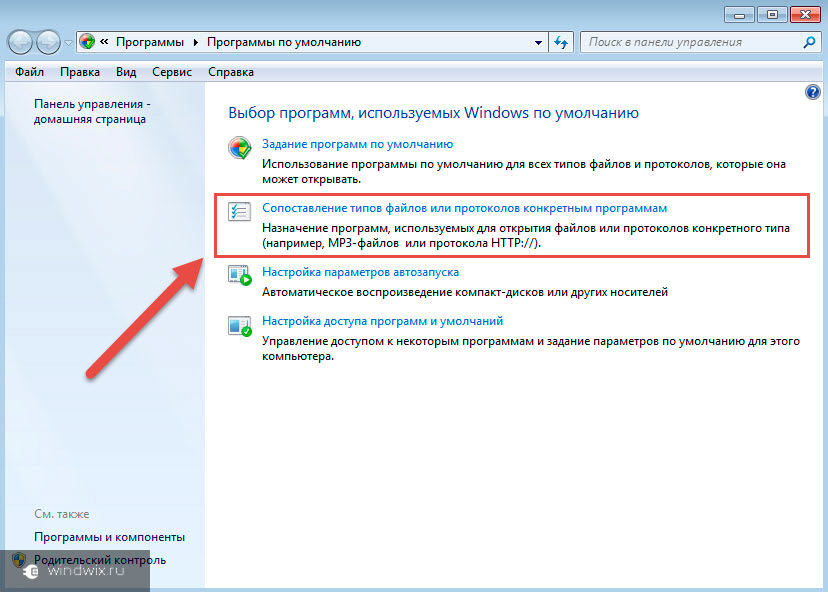Image resolution: width=828 pixels, height=592 pixels.
Task: Open the recent pages dropdown arrow
Action: [x=68, y=43]
